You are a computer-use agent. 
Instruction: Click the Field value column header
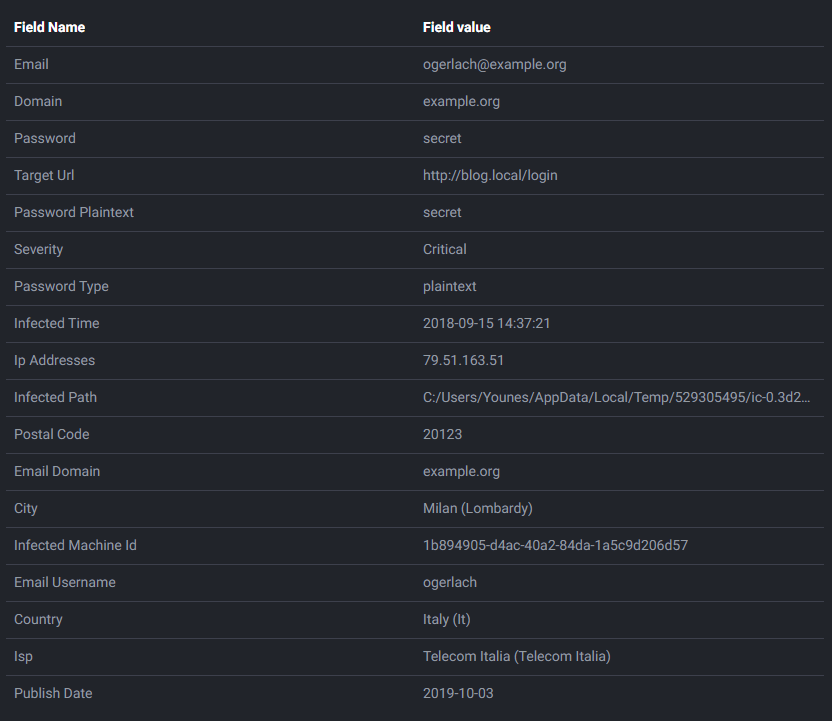(x=456, y=27)
